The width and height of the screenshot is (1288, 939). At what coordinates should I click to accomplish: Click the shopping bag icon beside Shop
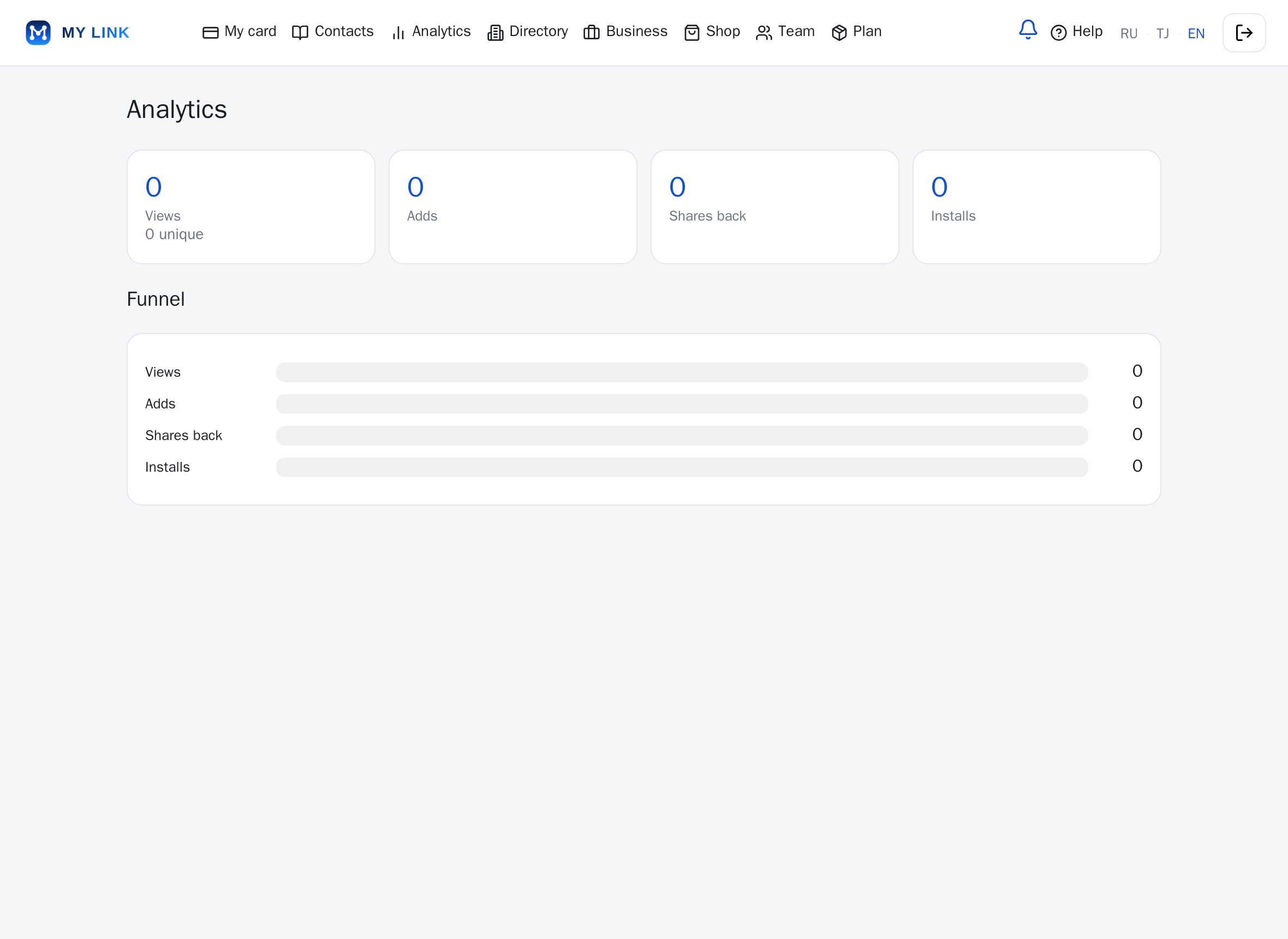pos(692,33)
